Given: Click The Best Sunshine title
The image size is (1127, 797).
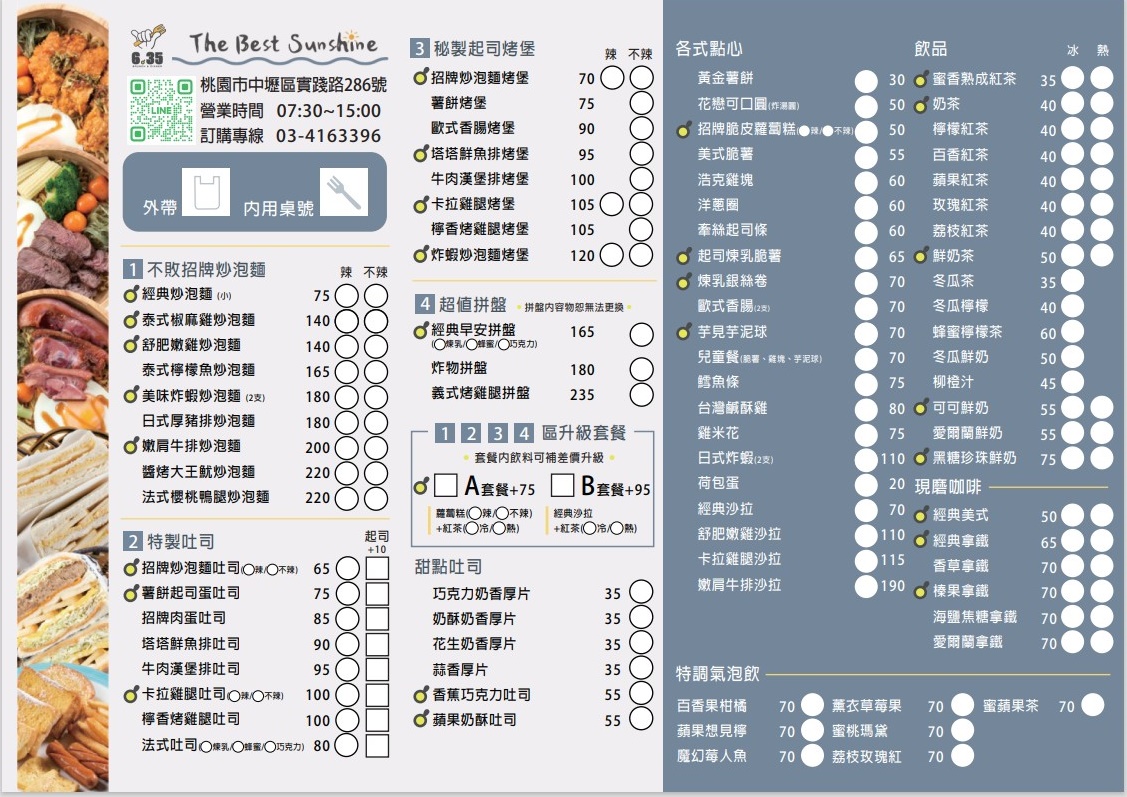Looking at the screenshot, I should pos(283,44).
